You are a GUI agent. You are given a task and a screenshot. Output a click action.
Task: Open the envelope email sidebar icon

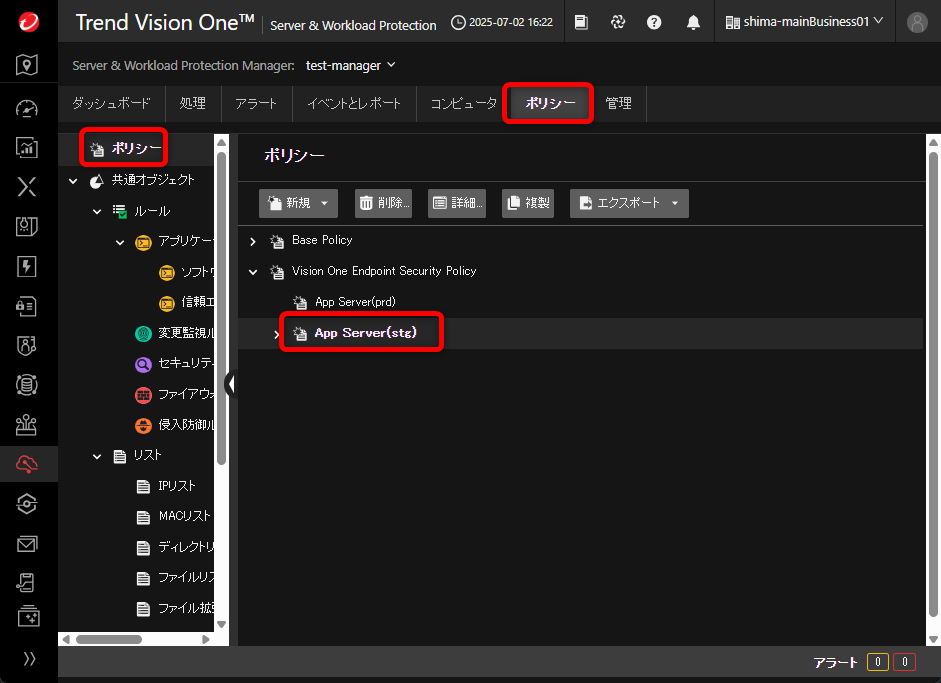(x=27, y=544)
